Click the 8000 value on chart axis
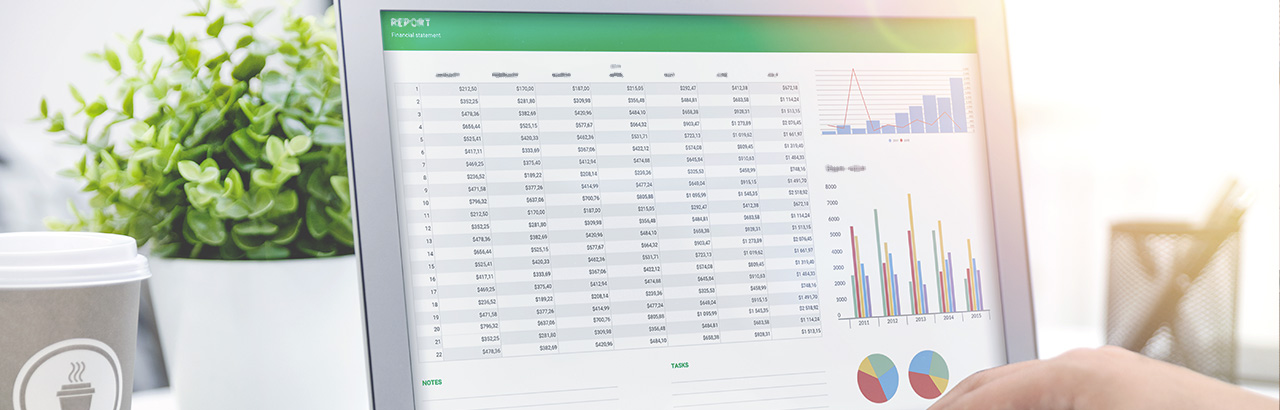Viewport: 1280px width, 410px height. pyautogui.click(x=831, y=187)
